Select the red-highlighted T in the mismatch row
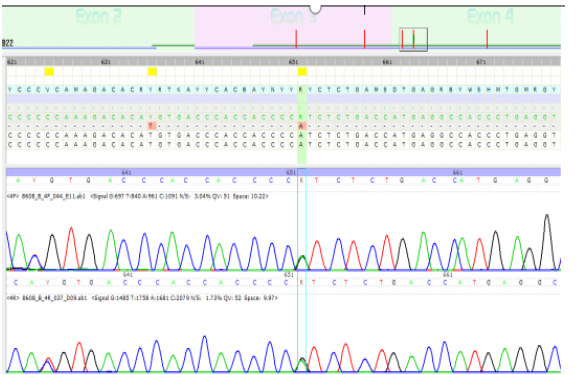578x375 pixels. [x=152, y=126]
